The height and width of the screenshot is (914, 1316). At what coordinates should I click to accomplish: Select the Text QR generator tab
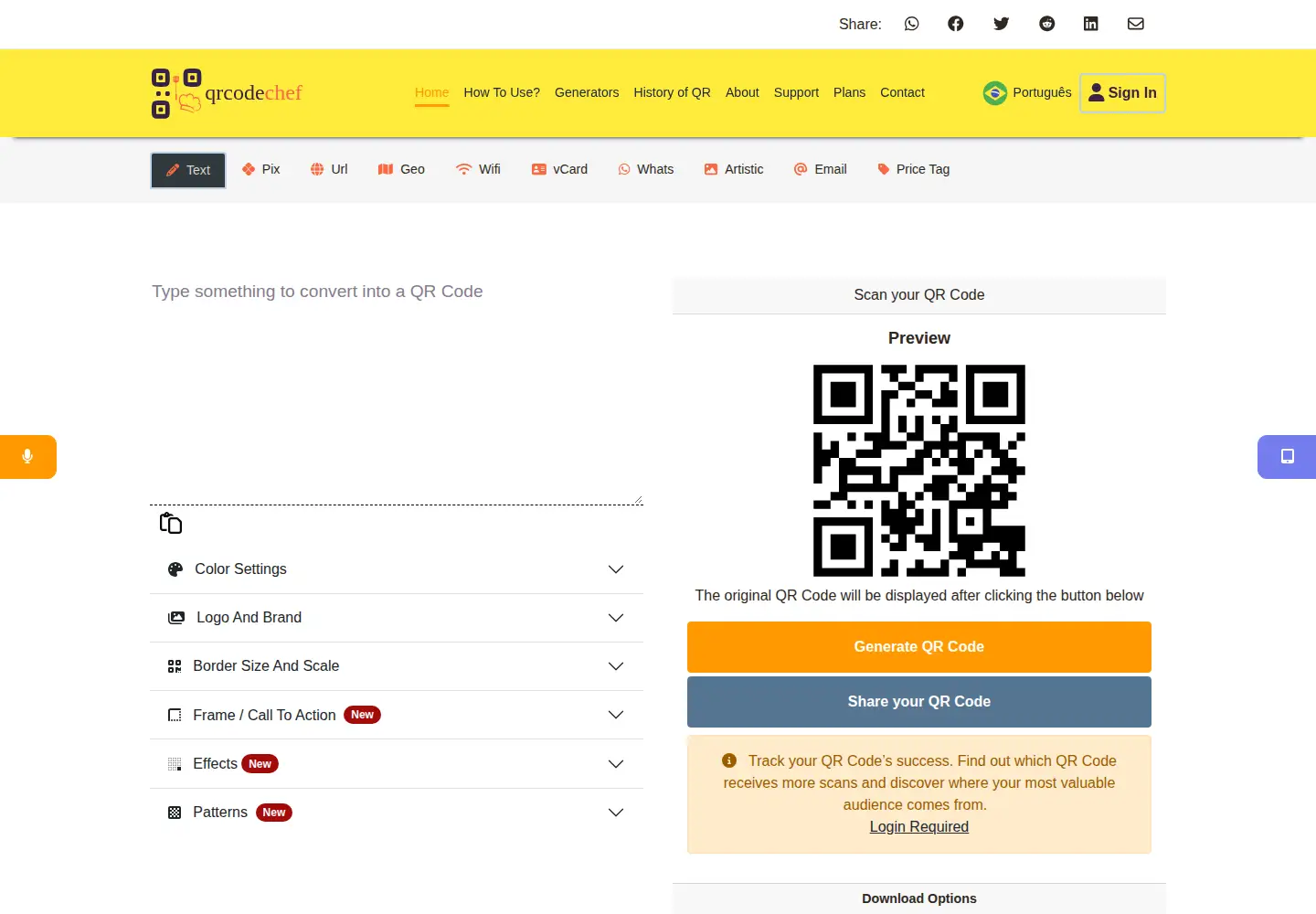188,170
